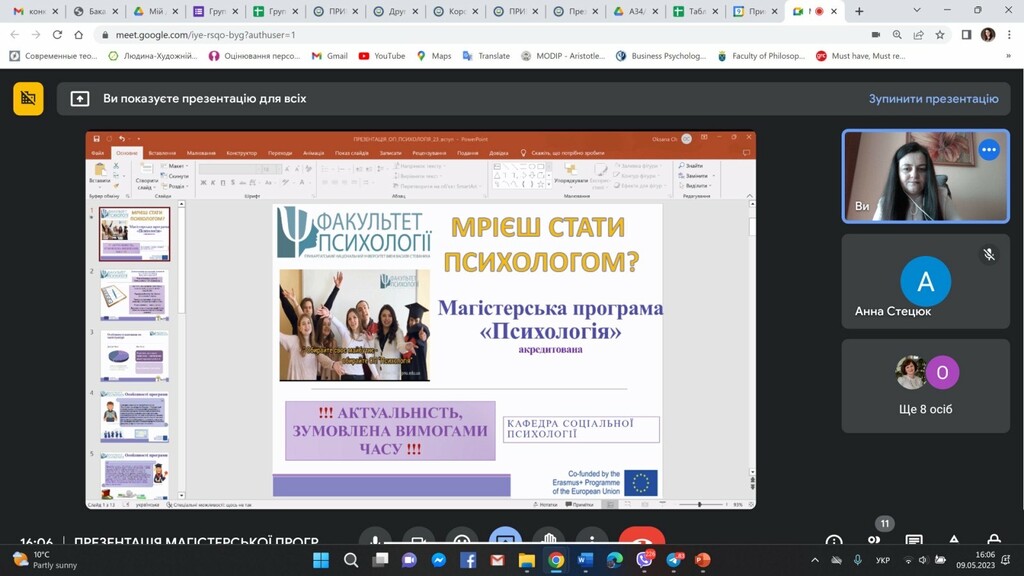Image resolution: width=1024 pixels, height=576 pixels.
Task: Toggle the raise hand button in Meet
Action: 547,540
